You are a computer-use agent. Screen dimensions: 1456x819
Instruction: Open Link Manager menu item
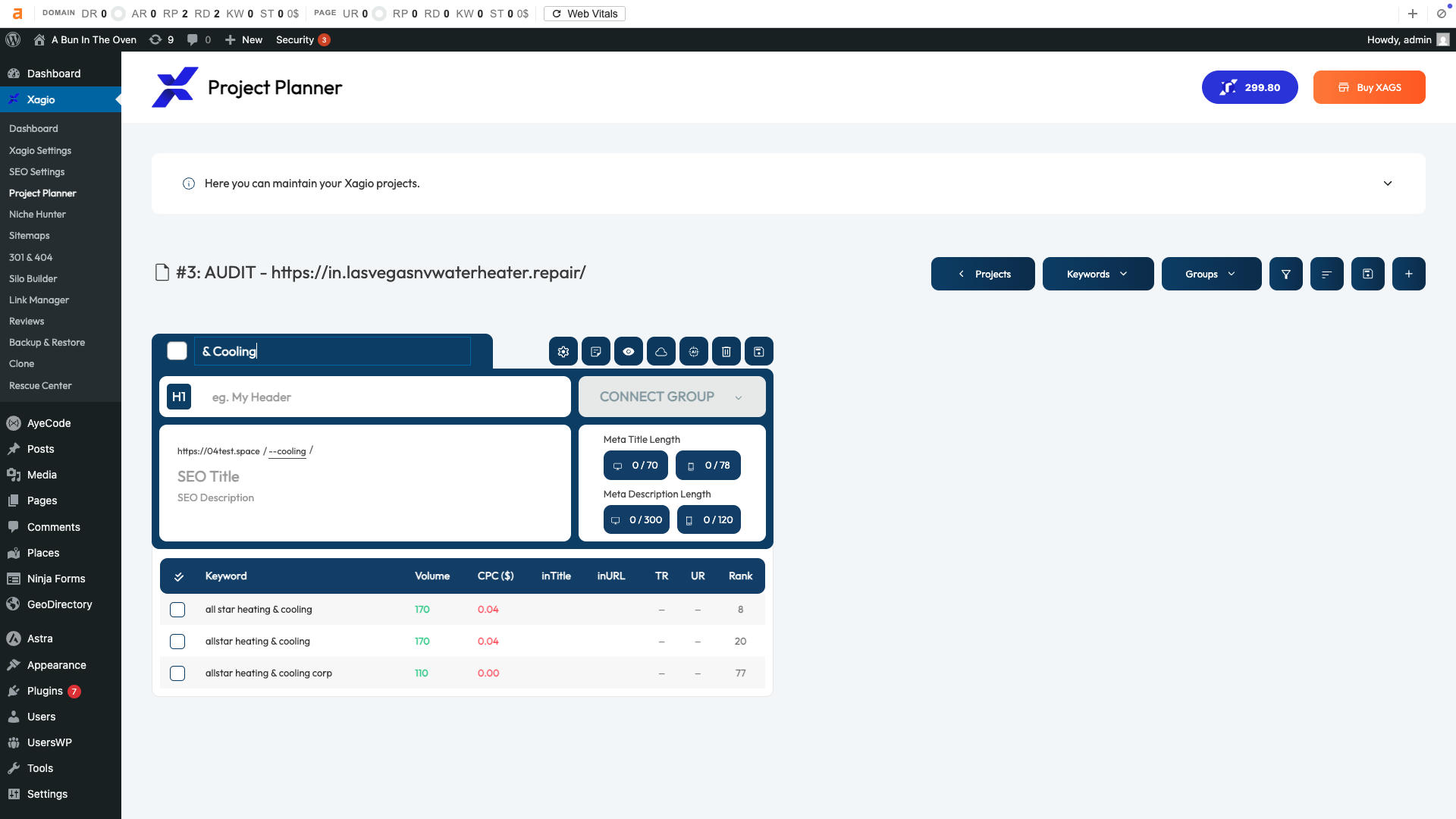click(39, 300)
